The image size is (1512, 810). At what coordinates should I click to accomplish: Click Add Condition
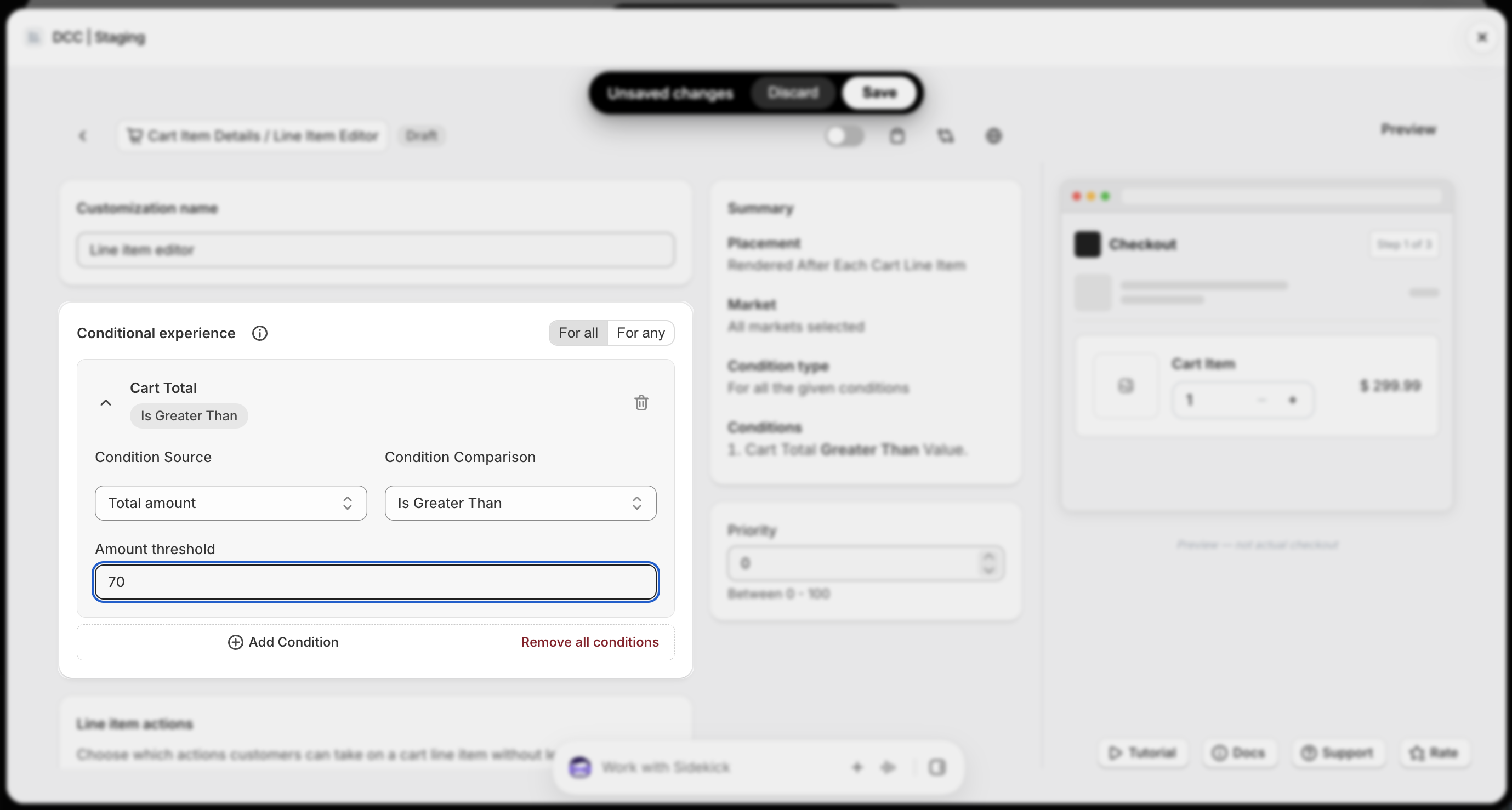(283, 642)
